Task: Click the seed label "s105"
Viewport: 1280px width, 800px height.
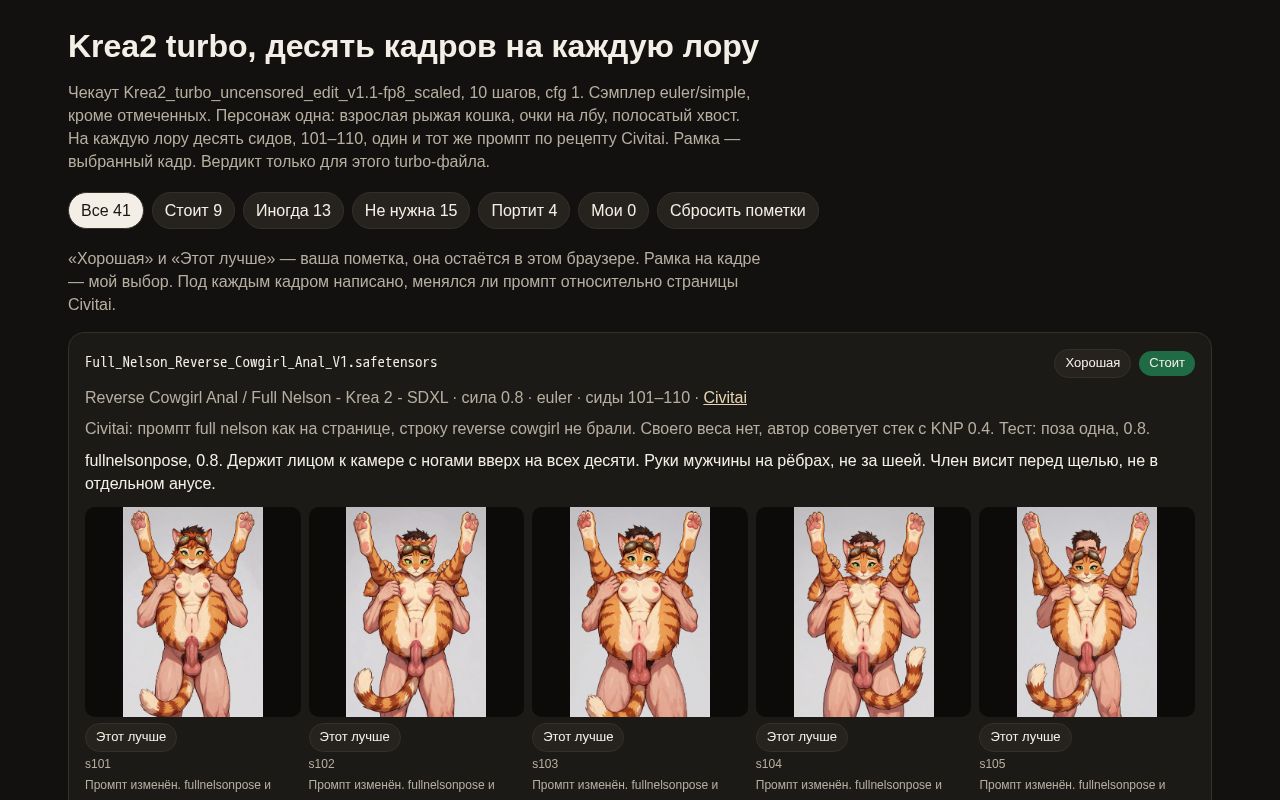Action: pos(992,764)
